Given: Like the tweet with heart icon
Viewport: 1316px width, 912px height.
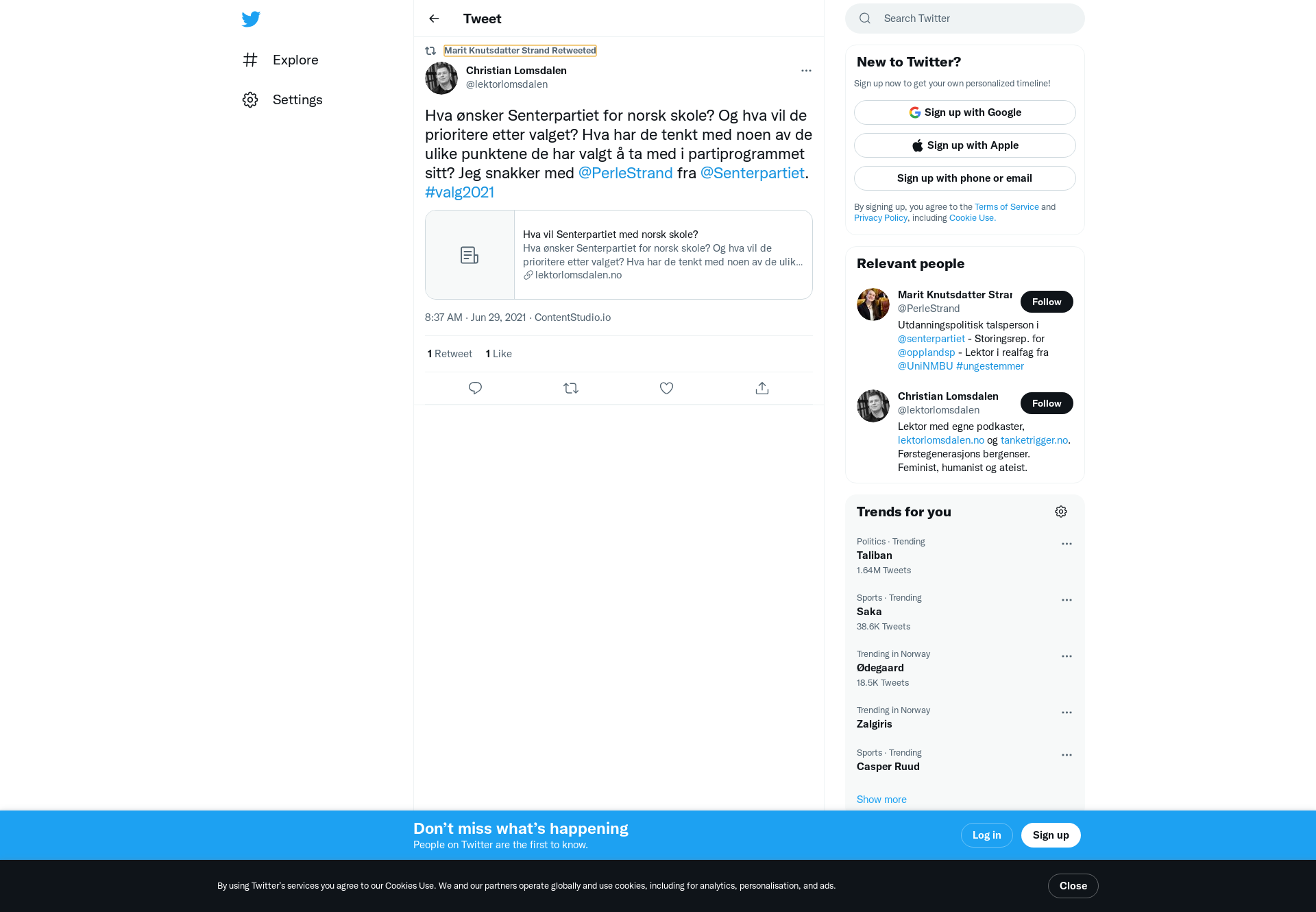Looking at the screenshot, I should 666,388.
